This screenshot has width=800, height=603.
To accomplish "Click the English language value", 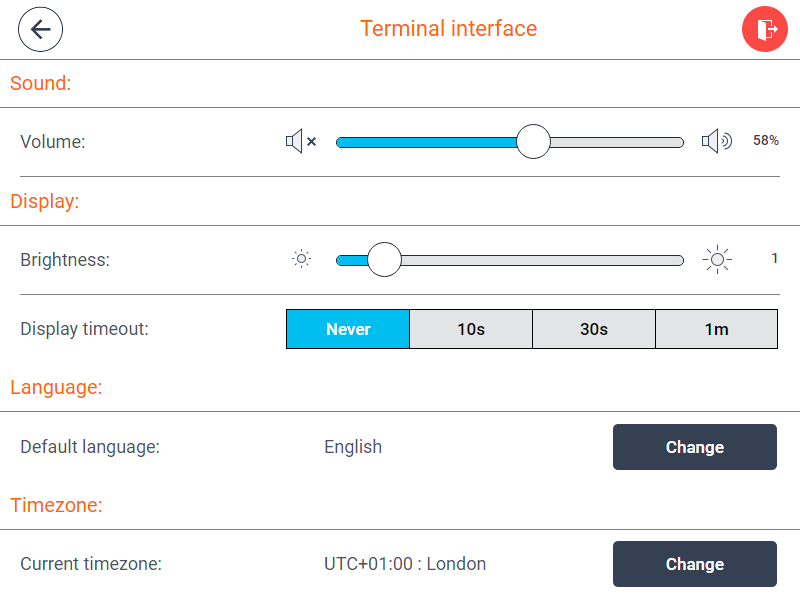I will 353,447.
